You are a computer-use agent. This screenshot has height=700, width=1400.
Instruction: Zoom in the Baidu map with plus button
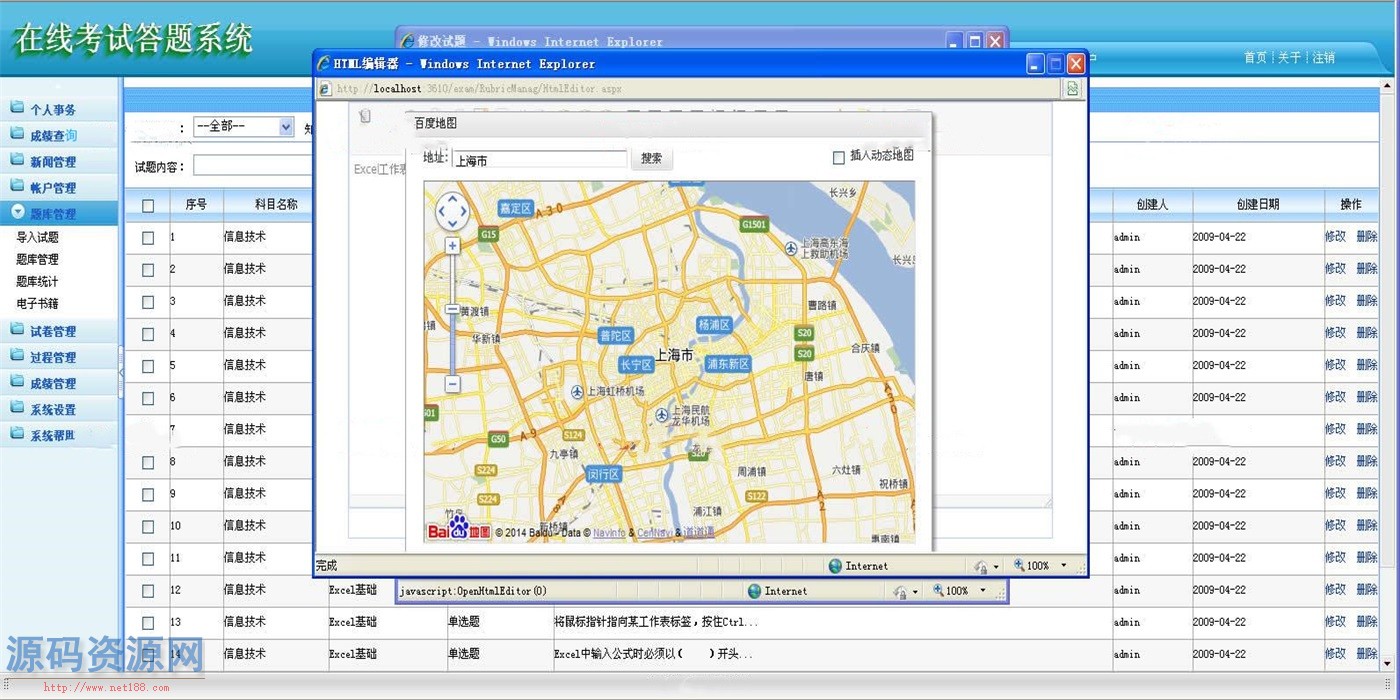[452, 246]
